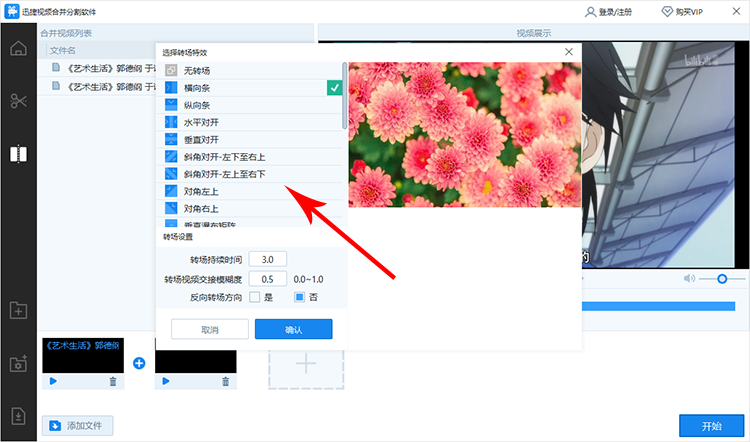Click green checkmark on 横向条 row
750x442 pixels.
(334, 88)
